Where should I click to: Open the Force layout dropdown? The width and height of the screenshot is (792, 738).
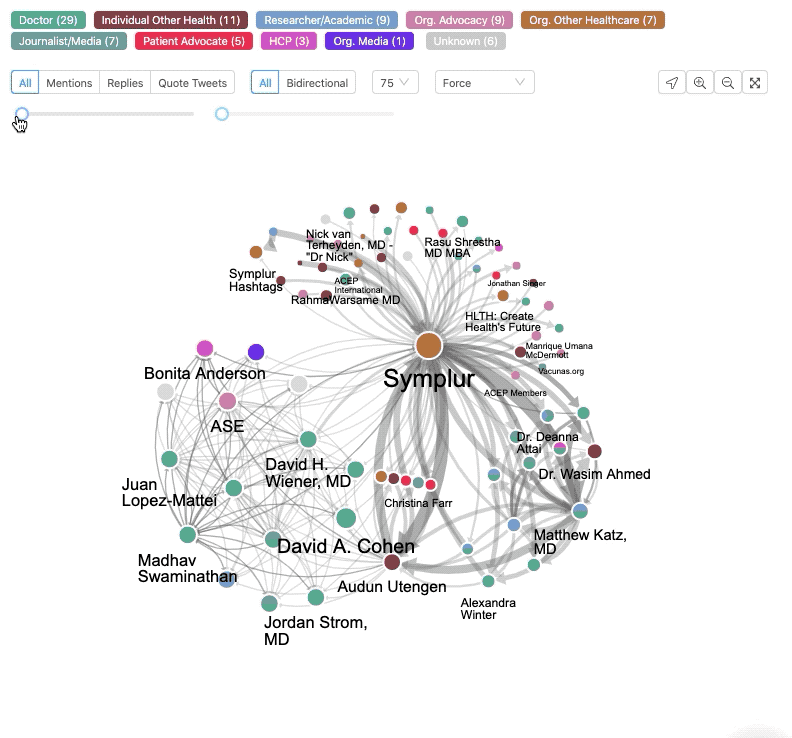pyautogui.click(x=484, y=82)
